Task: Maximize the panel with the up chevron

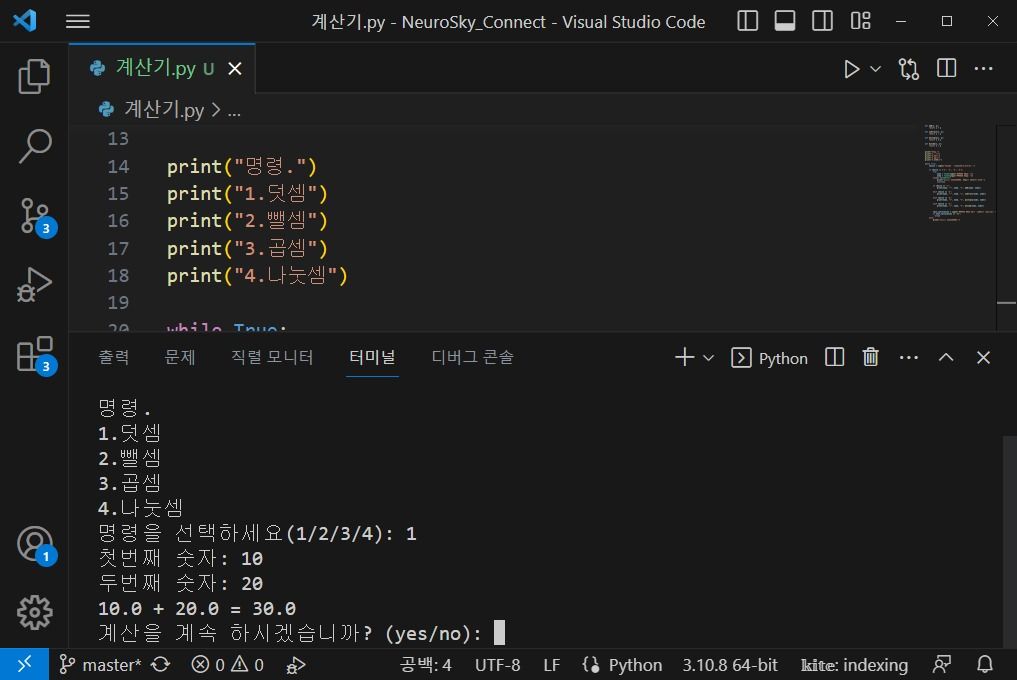Action: point(946,357)
